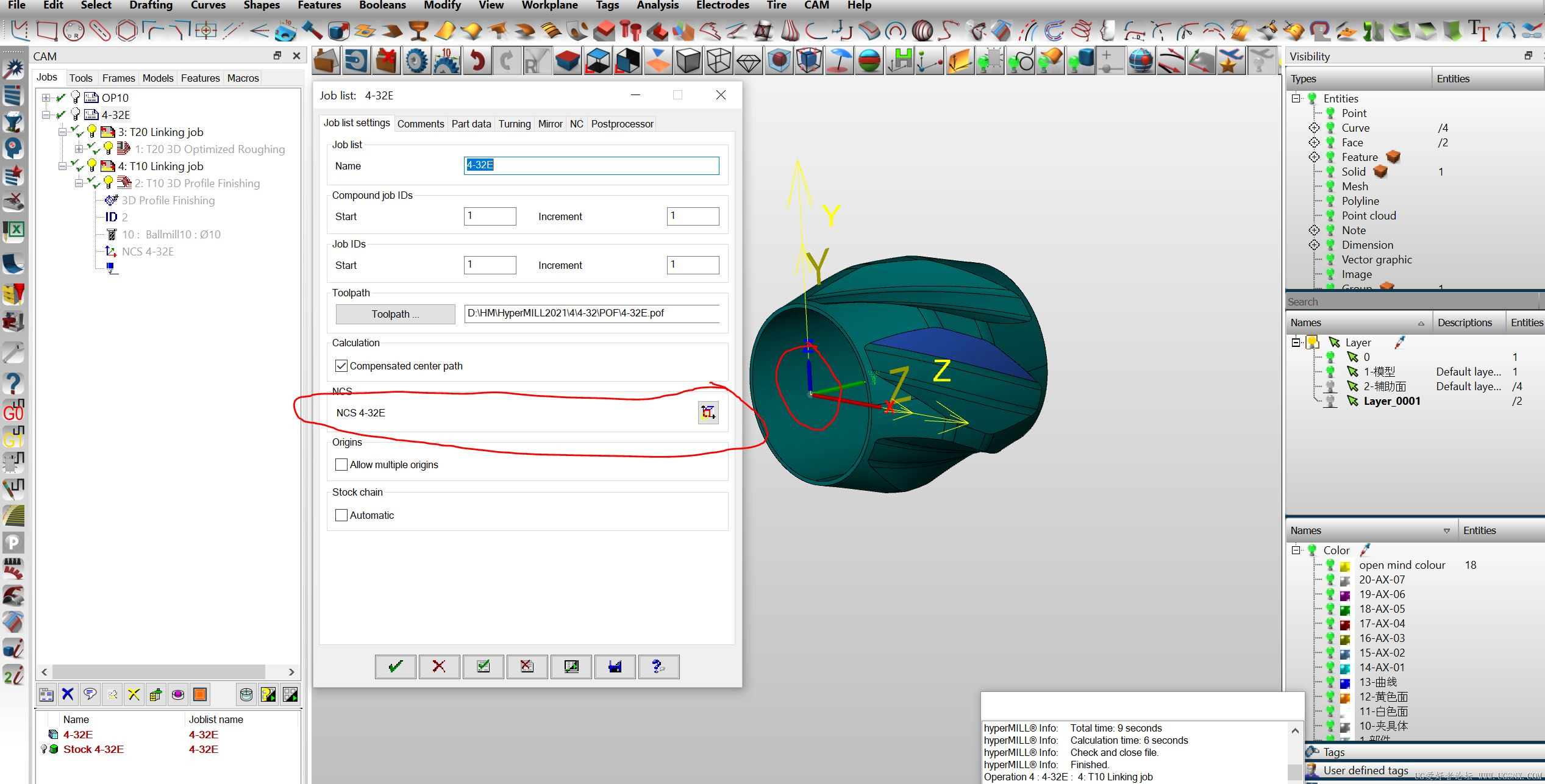
Task: Expand the OP10 job list tree node
Action: 46,98
